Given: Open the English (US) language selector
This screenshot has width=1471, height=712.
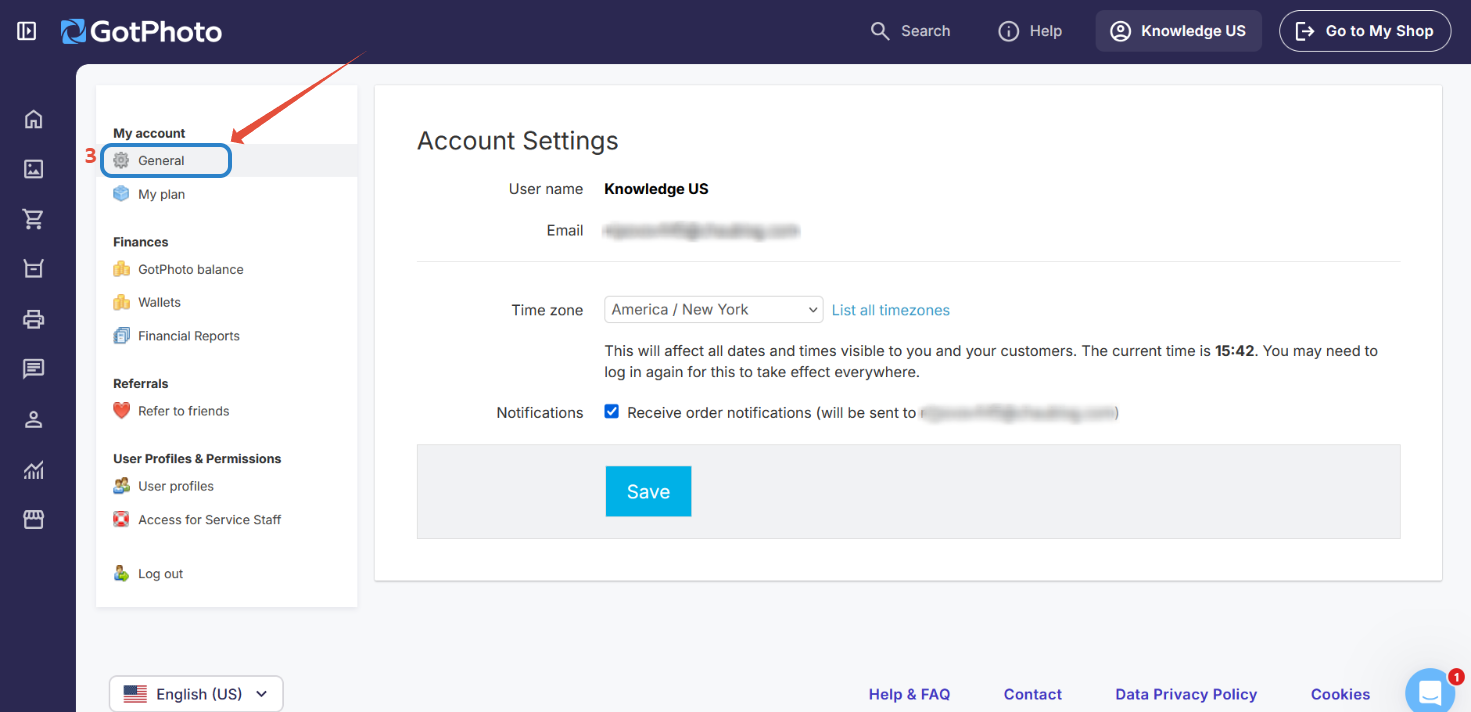Looking at the screenshot, I should pyautogui.click(x=196, y=694).
